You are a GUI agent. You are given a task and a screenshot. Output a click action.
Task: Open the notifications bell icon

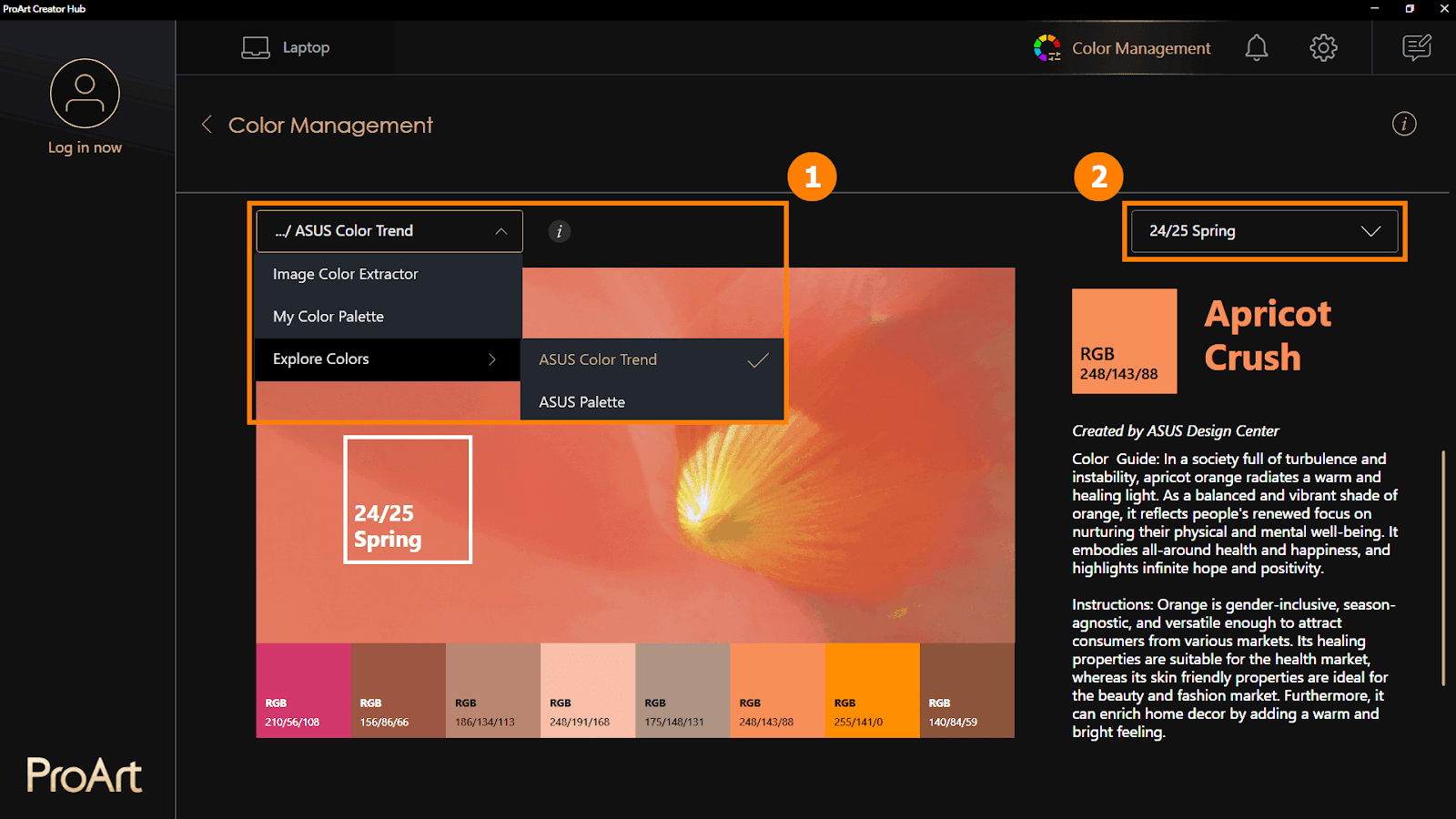pos(1257,47)
